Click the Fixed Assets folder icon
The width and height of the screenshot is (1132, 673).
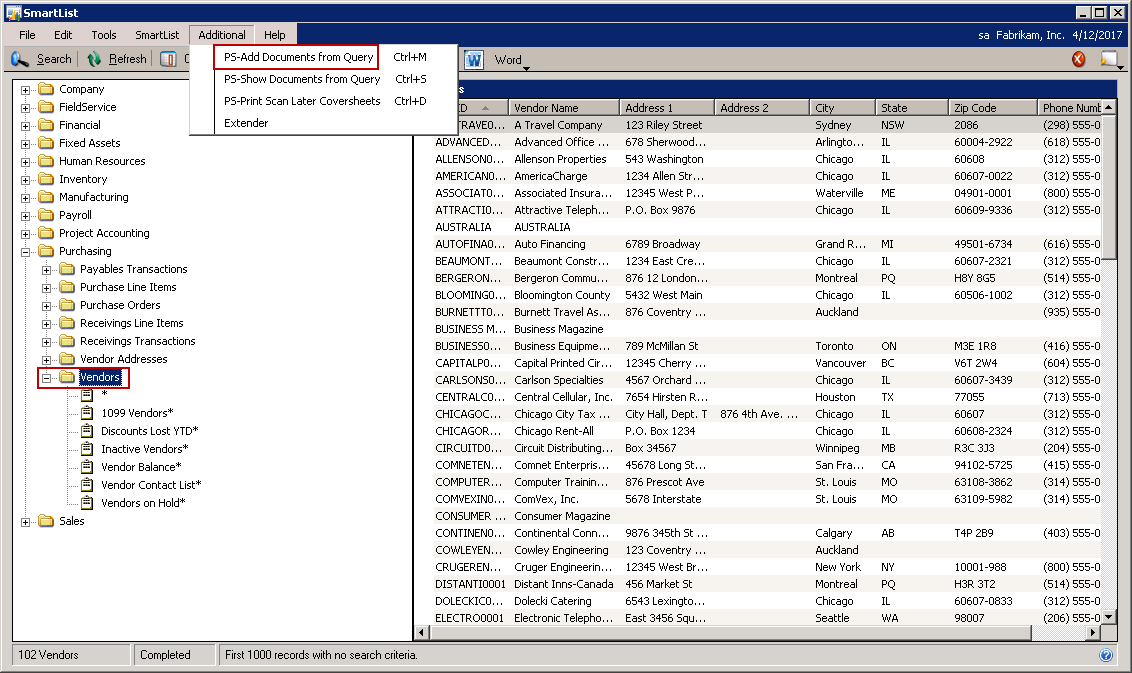point(46,143)
